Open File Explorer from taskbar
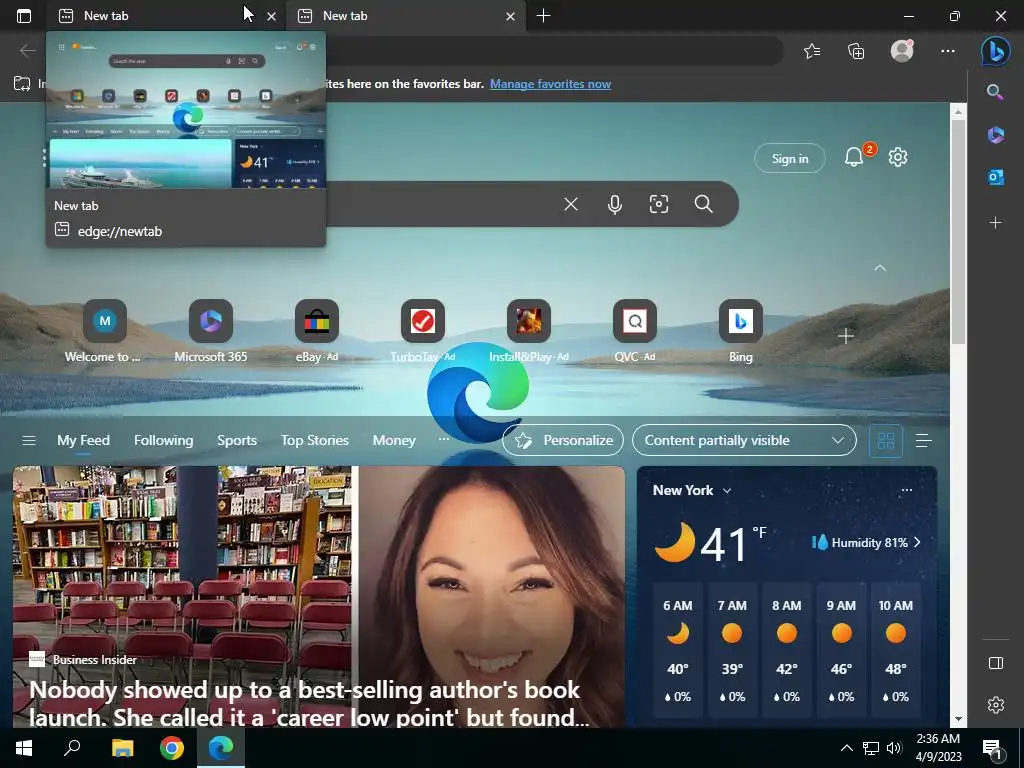The height and width of the screenshot is (768, 1024). tap(122, 748)
